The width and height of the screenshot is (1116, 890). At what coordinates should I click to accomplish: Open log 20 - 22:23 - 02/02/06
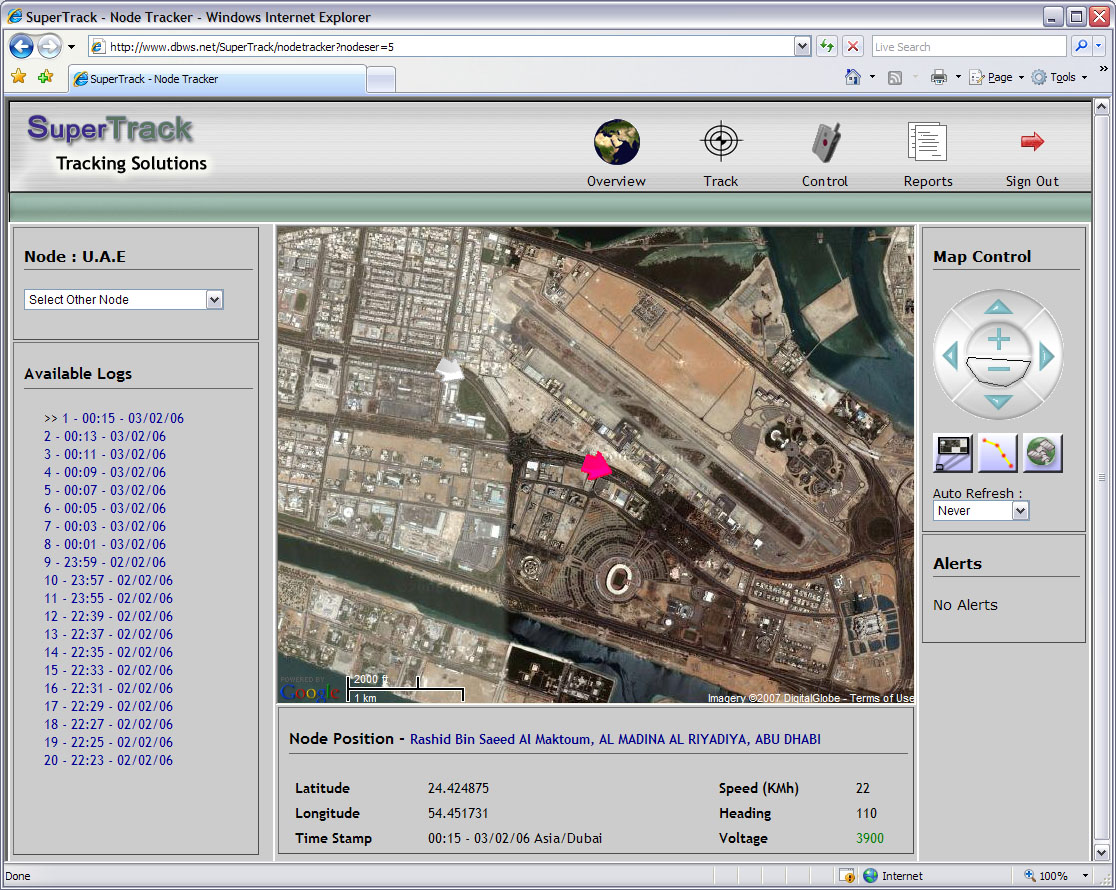coord(108,760)
